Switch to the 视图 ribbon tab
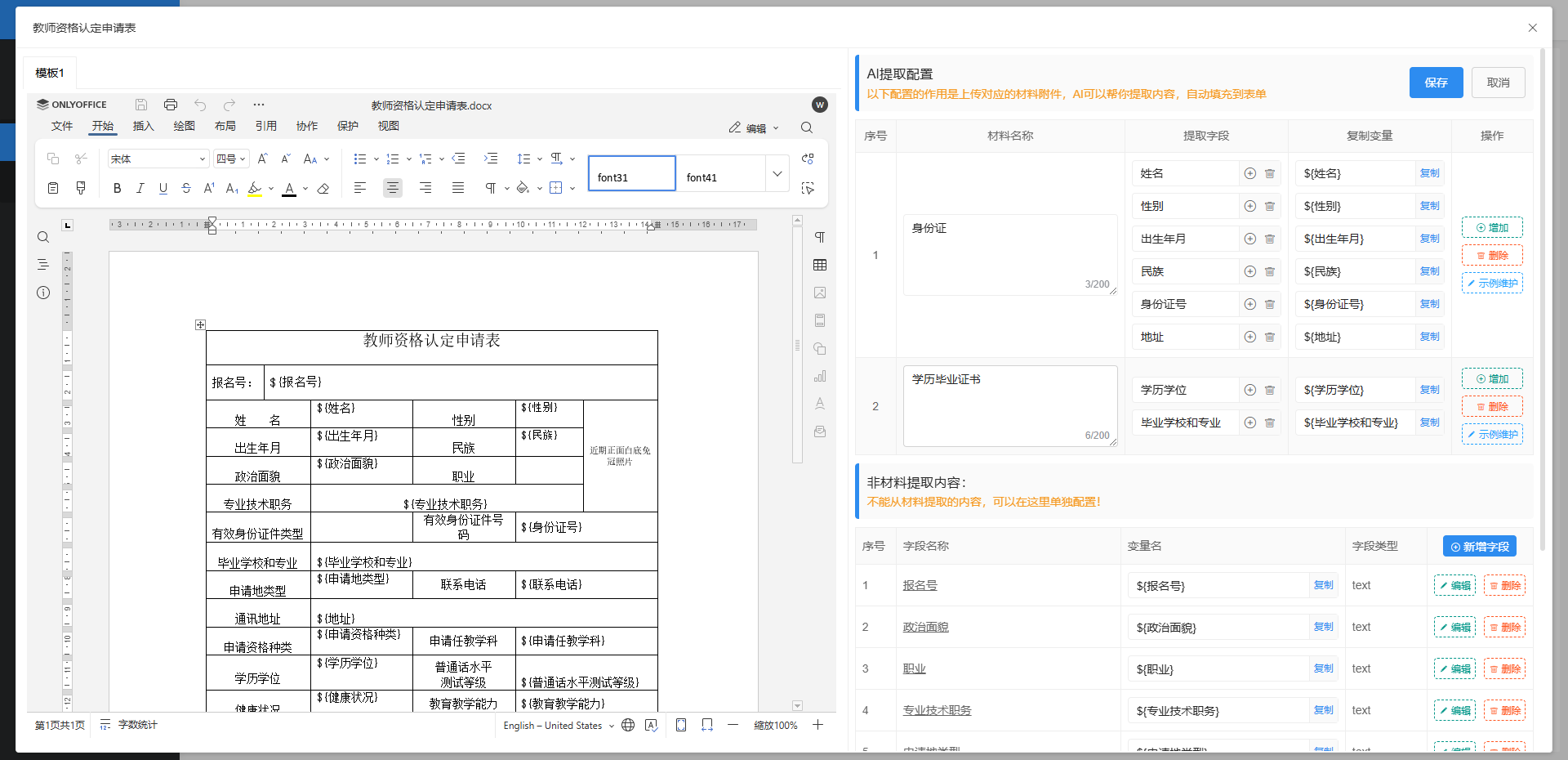 pos(389,126)
